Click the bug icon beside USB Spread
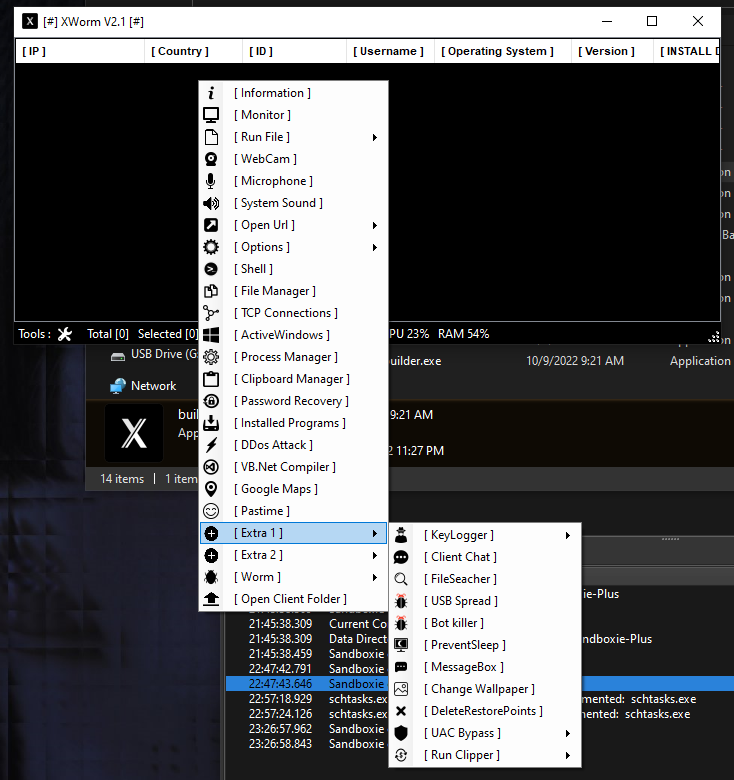Viewport: 734px width, 780px height. pyautogui.click(x=401, y=601)
